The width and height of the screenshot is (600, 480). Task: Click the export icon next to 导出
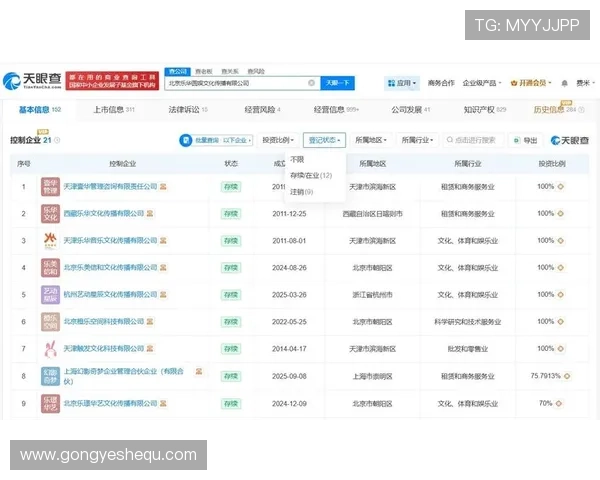click(x=517, y=140)
